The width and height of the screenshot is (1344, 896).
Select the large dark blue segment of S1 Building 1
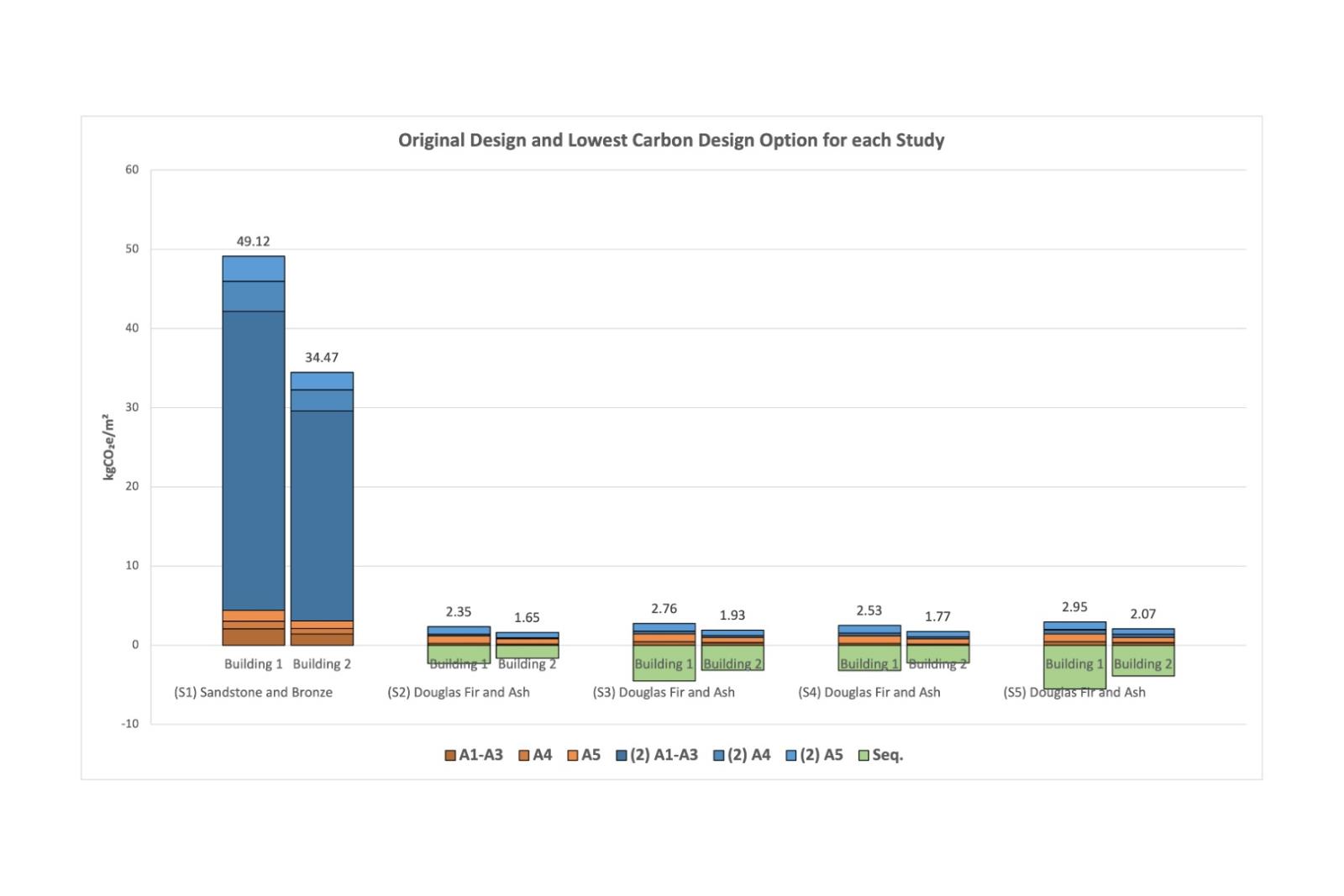[253, 460]
